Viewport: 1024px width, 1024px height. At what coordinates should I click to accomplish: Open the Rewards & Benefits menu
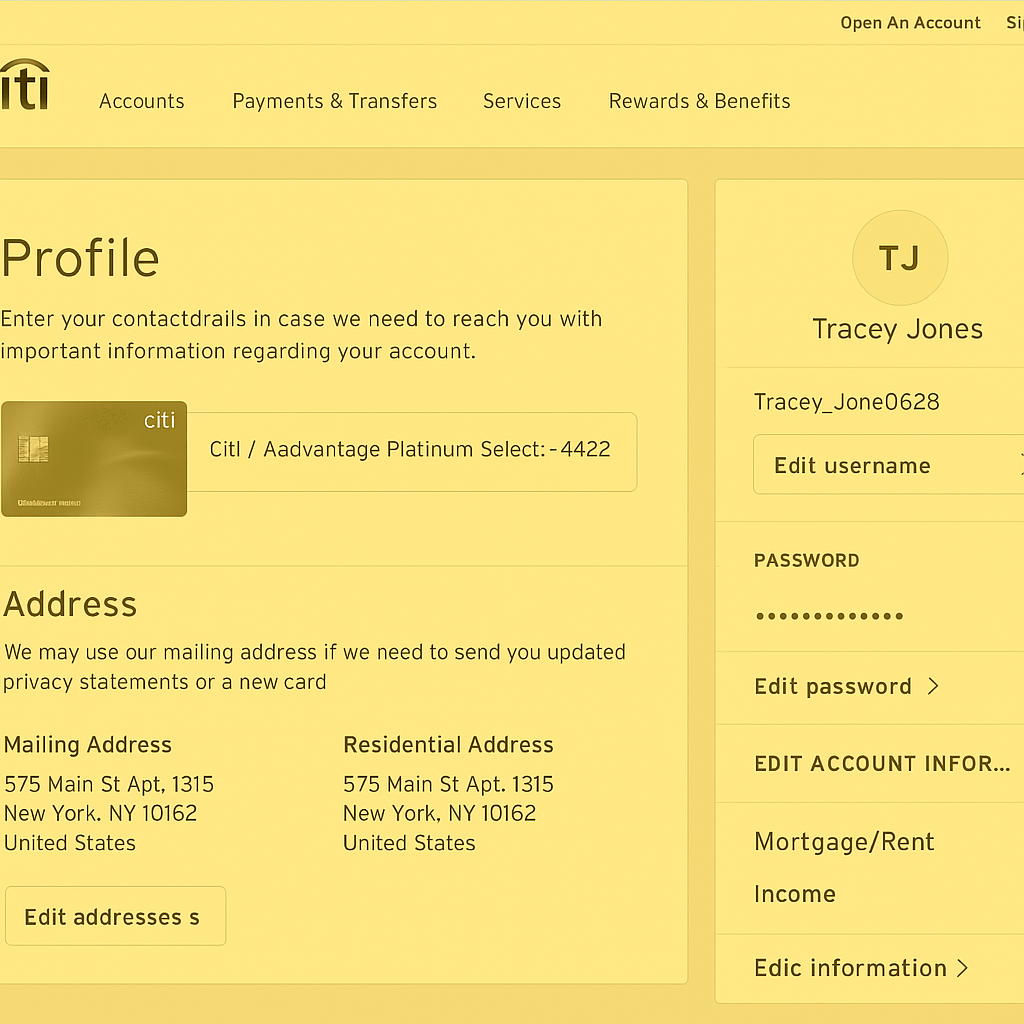coord(699,101)
